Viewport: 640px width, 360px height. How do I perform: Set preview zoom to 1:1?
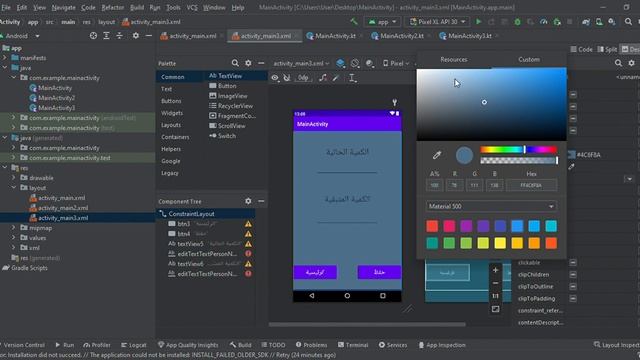point(495,296)
